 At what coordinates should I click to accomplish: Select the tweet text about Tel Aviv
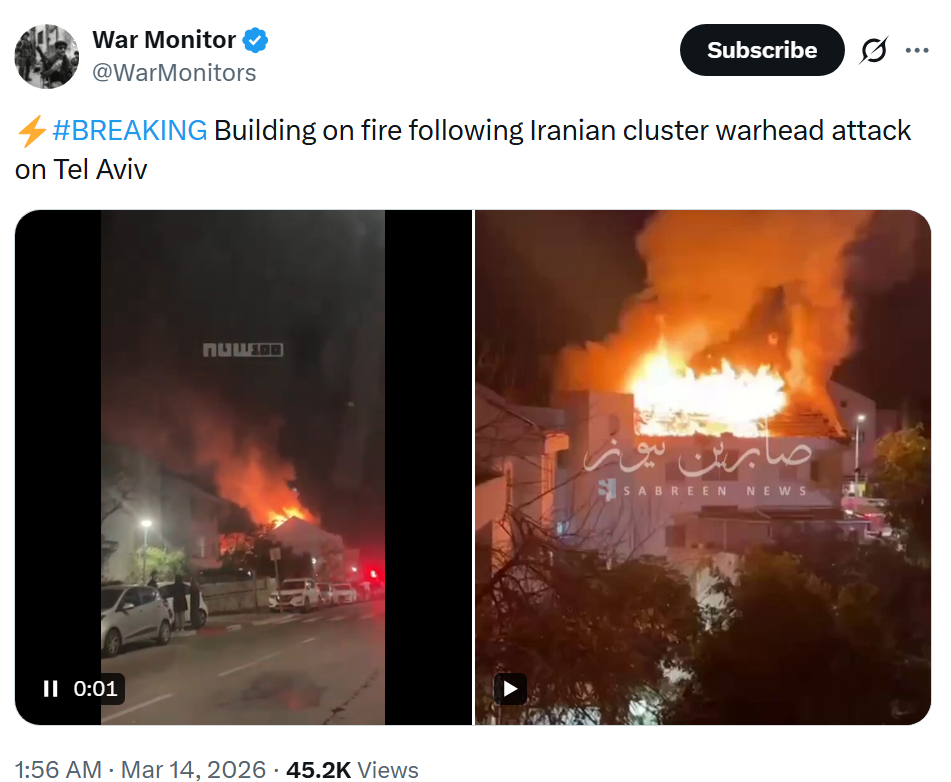463,150
